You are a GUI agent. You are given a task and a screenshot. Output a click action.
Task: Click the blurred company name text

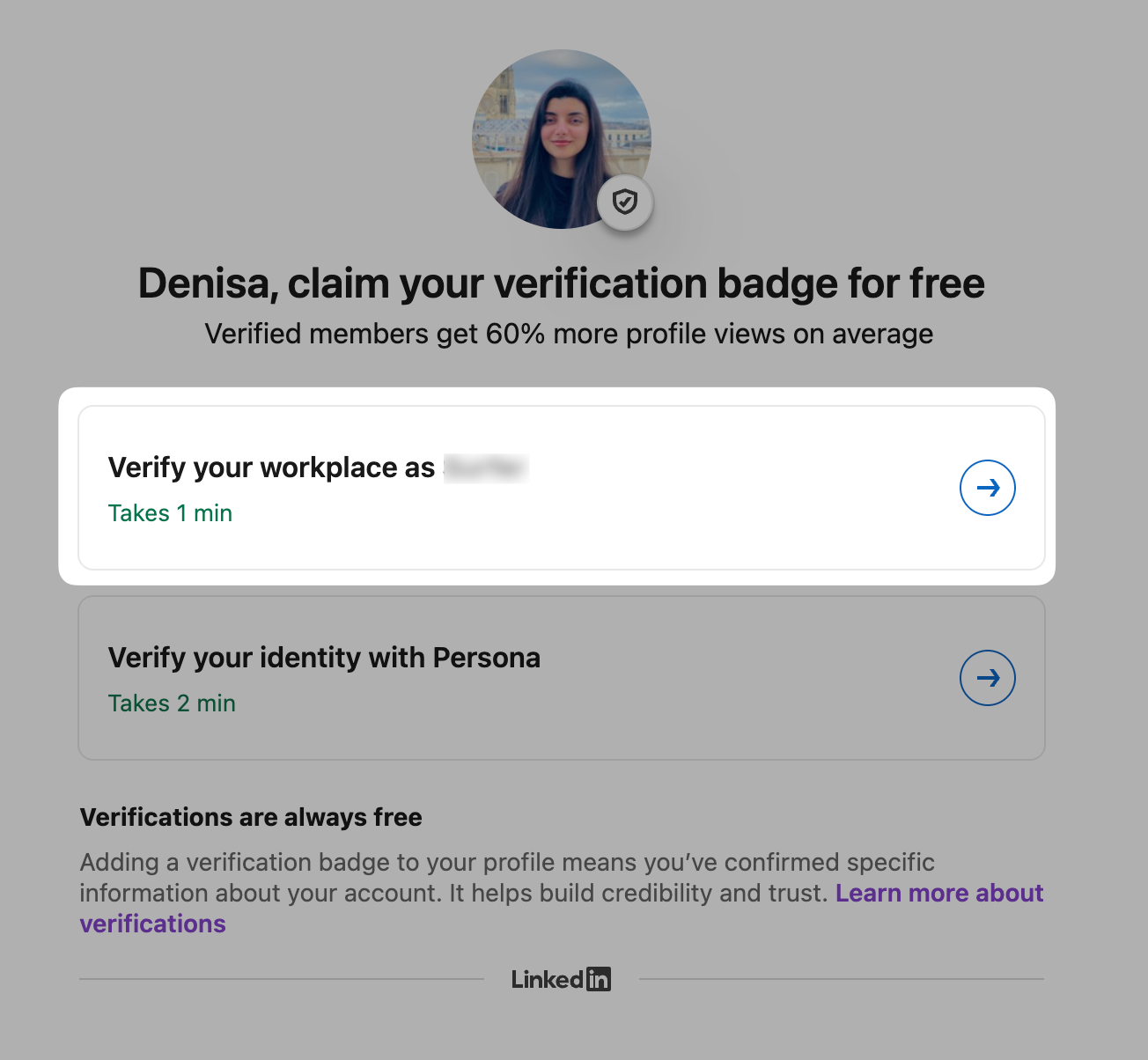pyautogui.click(x=485, y=467)
